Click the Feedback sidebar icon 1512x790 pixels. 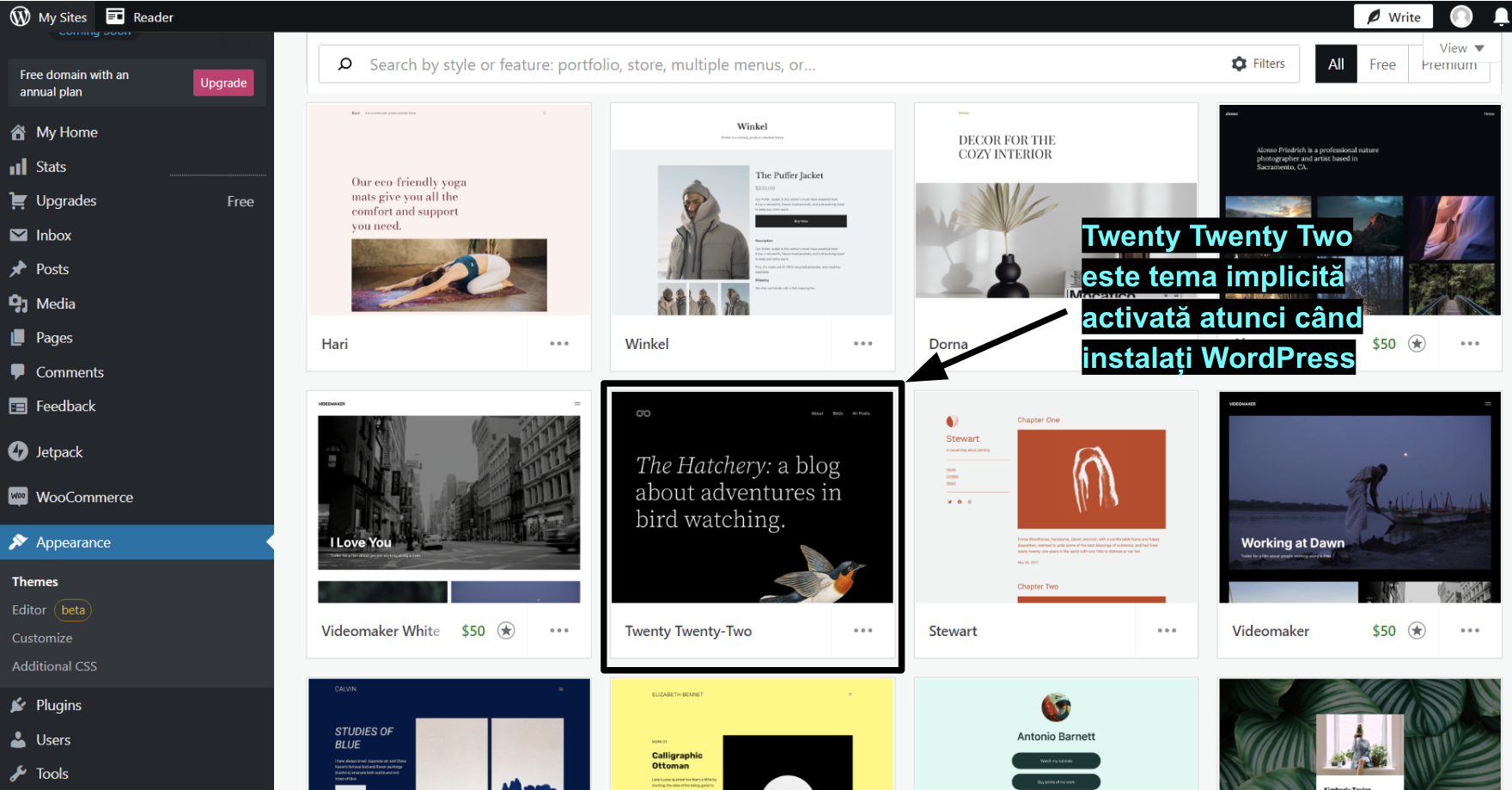click(x=18, y=407)
